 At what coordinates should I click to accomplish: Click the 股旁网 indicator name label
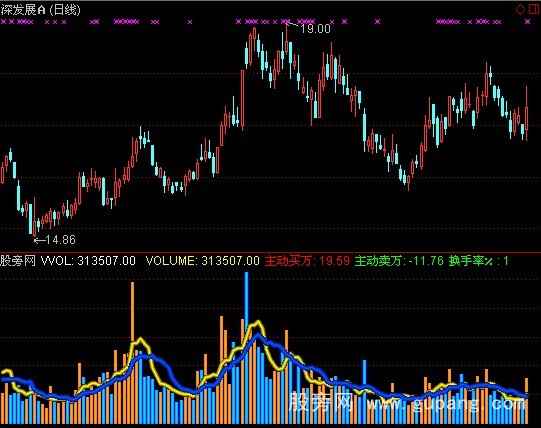coord(18,261)
